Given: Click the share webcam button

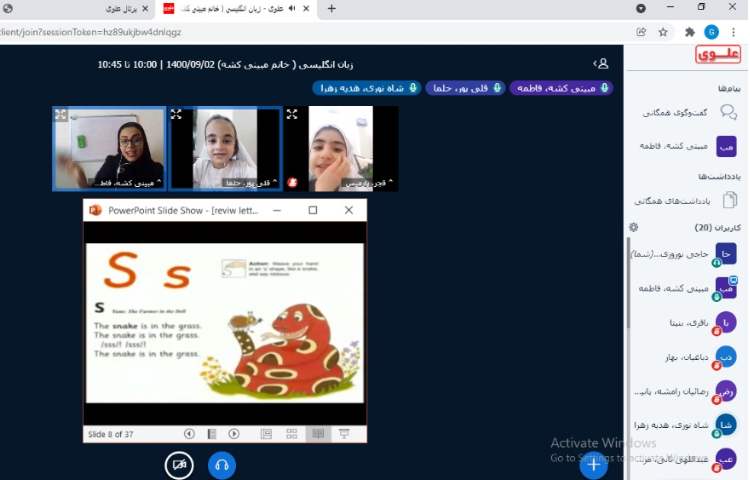Looking at the screenshot, I should pos(179,464).
